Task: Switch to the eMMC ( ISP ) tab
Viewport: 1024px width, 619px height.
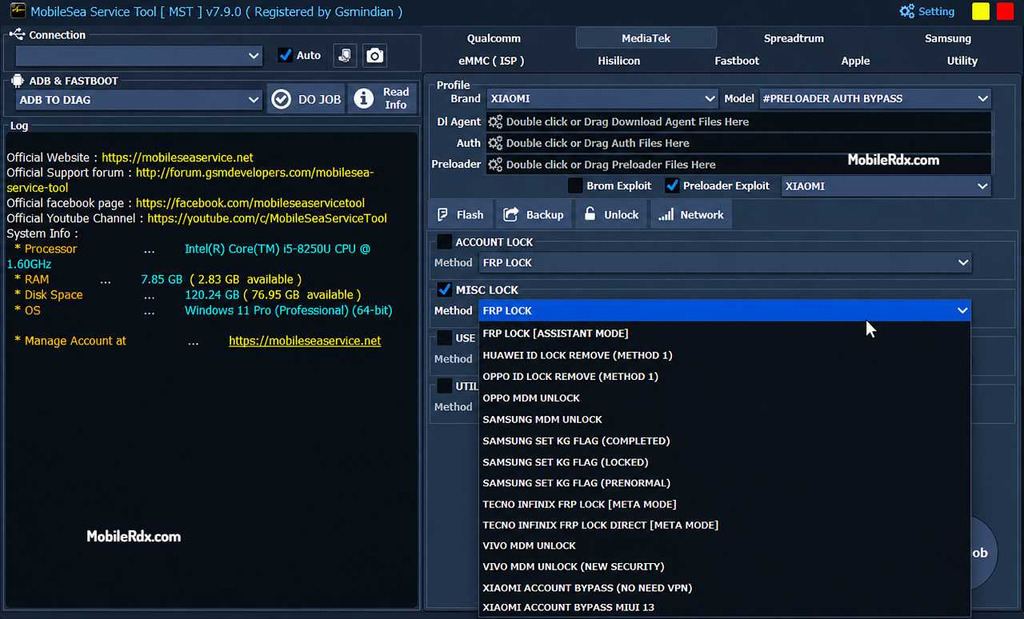Action: click(x=491, y=61)
